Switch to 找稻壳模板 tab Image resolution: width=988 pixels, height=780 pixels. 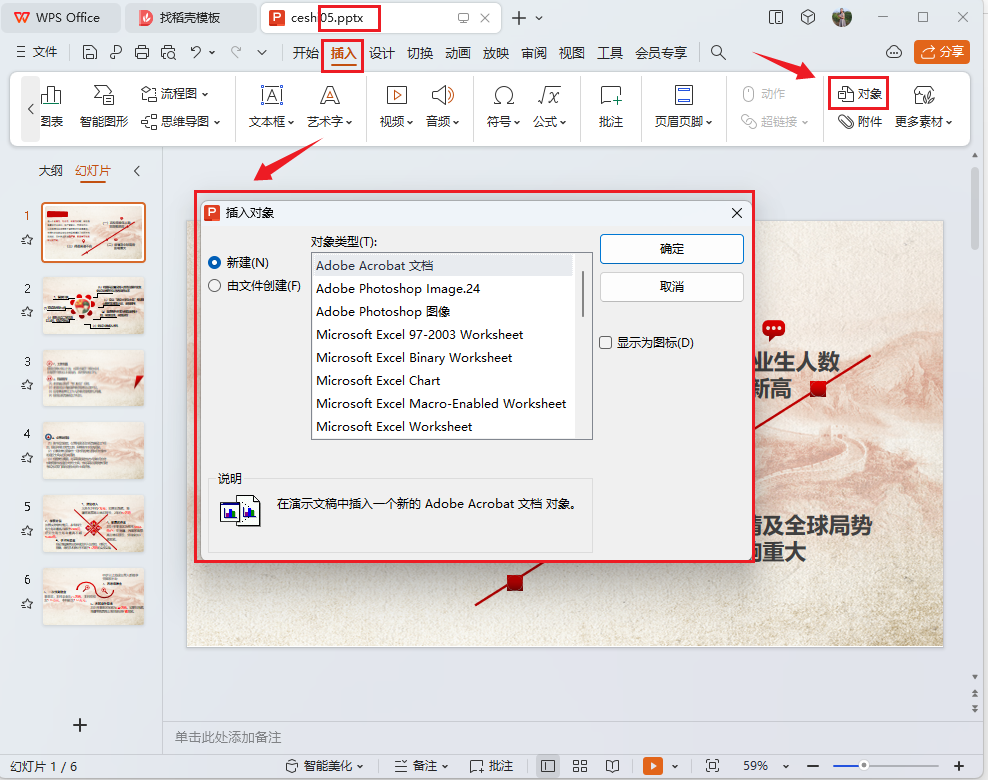coord(190,18)
